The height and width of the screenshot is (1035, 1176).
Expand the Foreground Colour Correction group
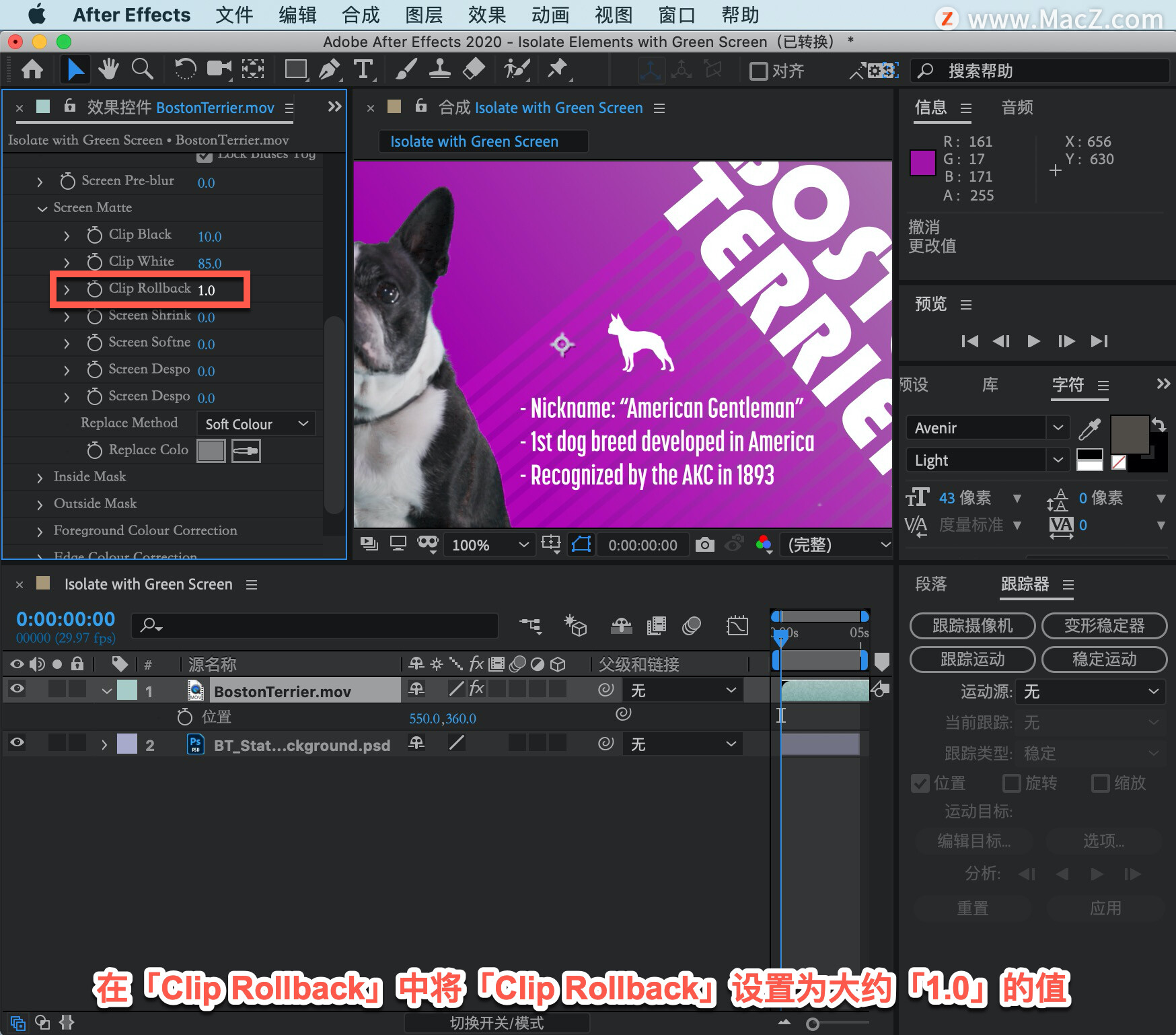point(40,532)
